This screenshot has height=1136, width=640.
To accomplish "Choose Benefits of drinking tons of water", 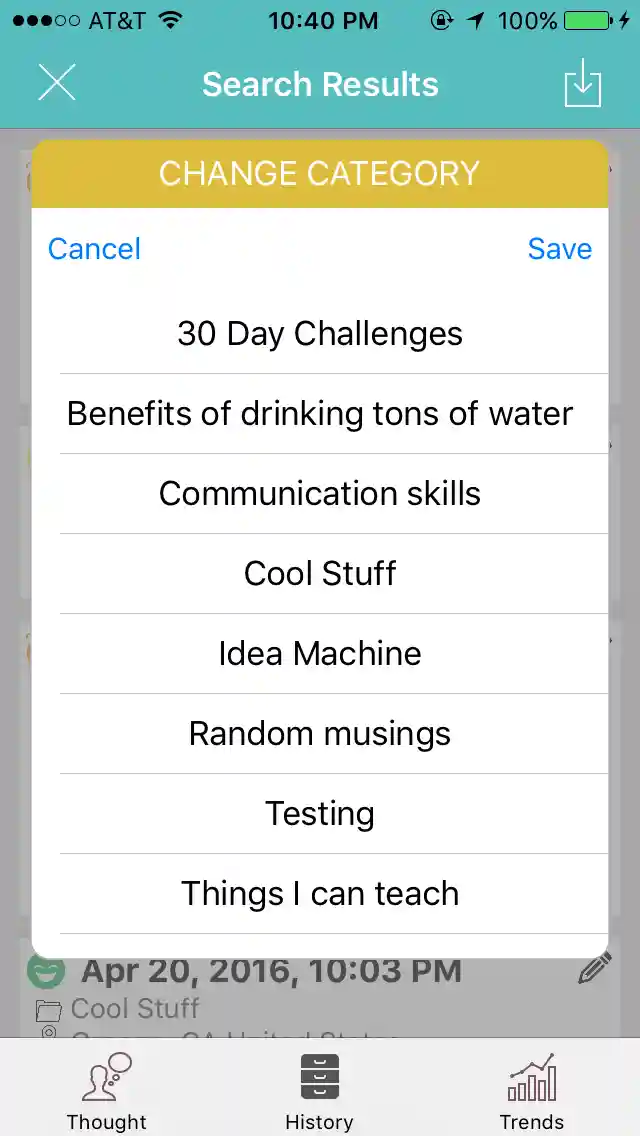I will [x=320, y=414].
